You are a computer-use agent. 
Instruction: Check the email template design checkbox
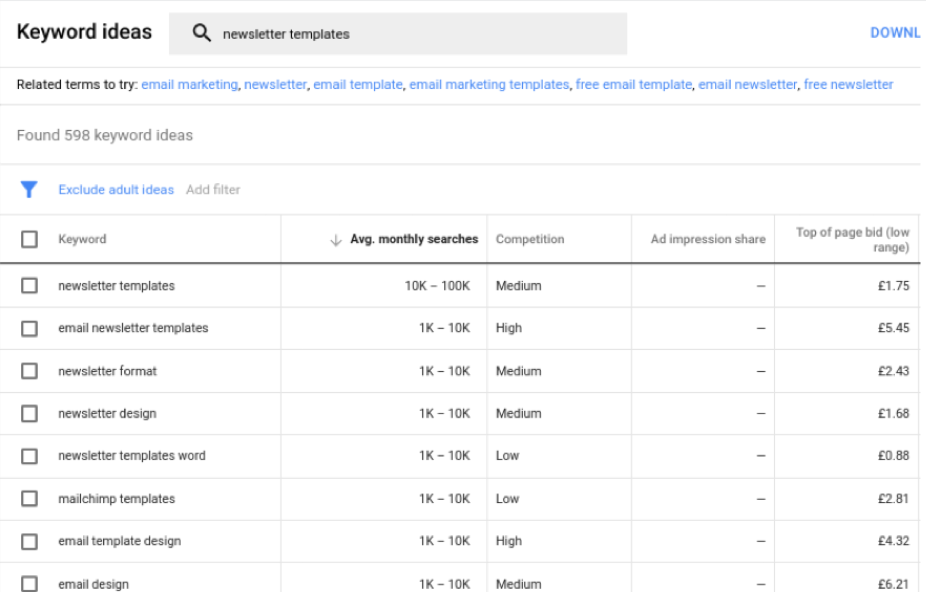tap(30, 540)
